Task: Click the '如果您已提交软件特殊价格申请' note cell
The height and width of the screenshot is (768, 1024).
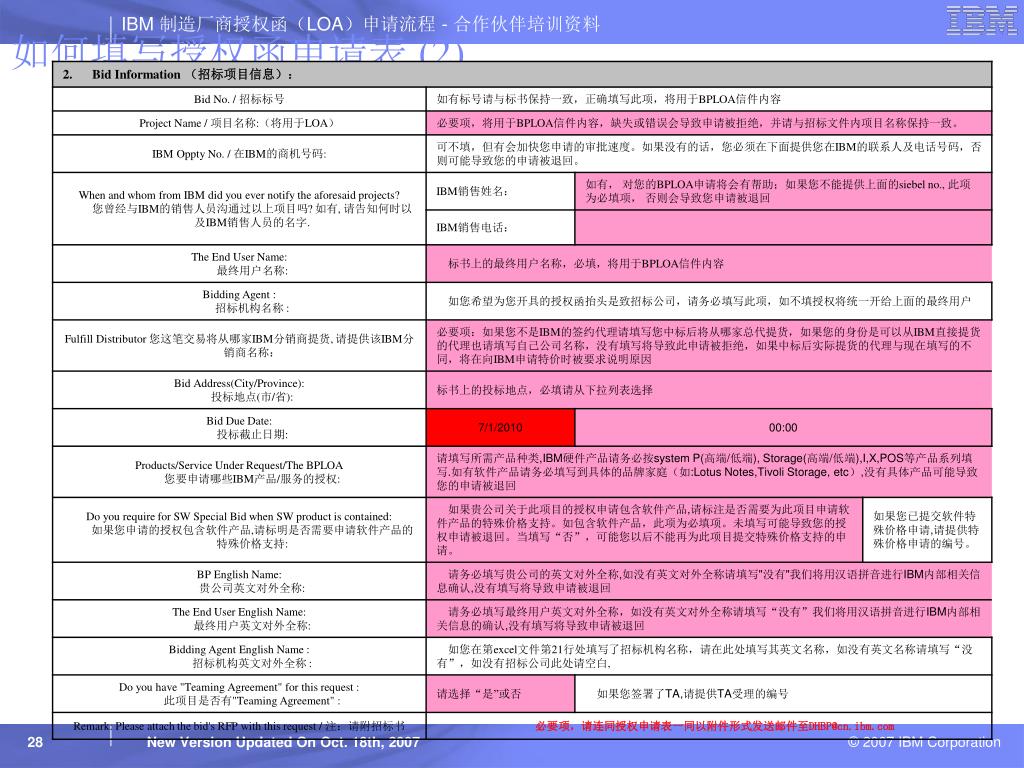Action: [927, 530]
